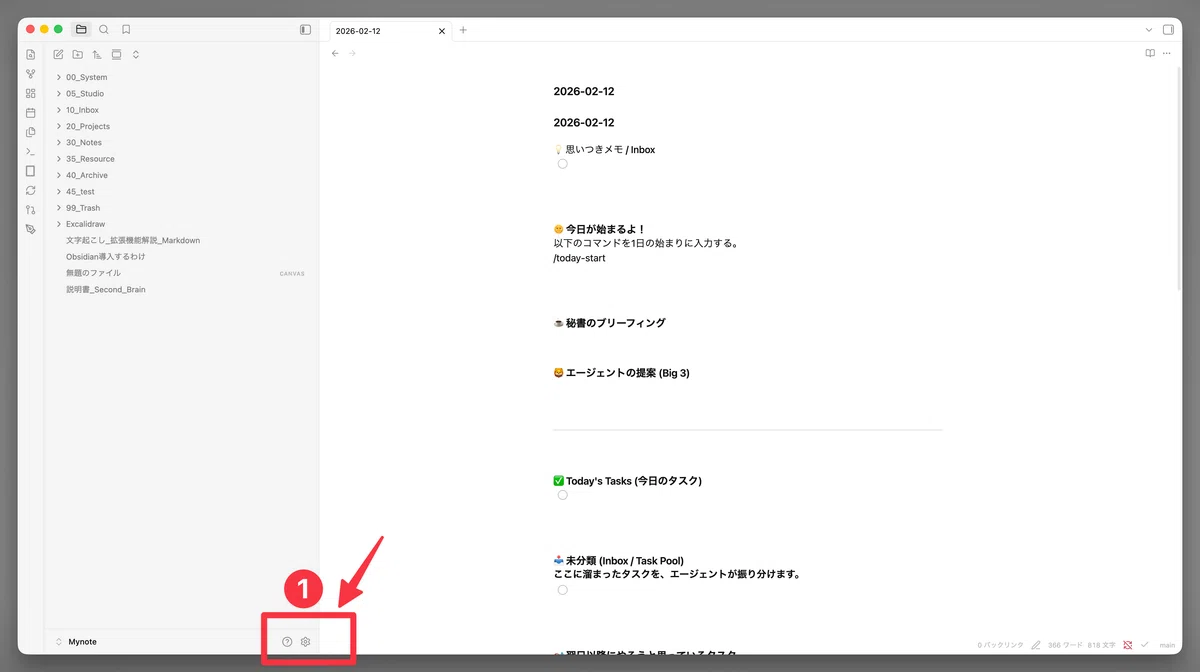Image resolution: width=1200 pixels, height=672 pixels.
Task: Open the file explorer folder tab
Action: pyautogui.click(x=81, y=30)
